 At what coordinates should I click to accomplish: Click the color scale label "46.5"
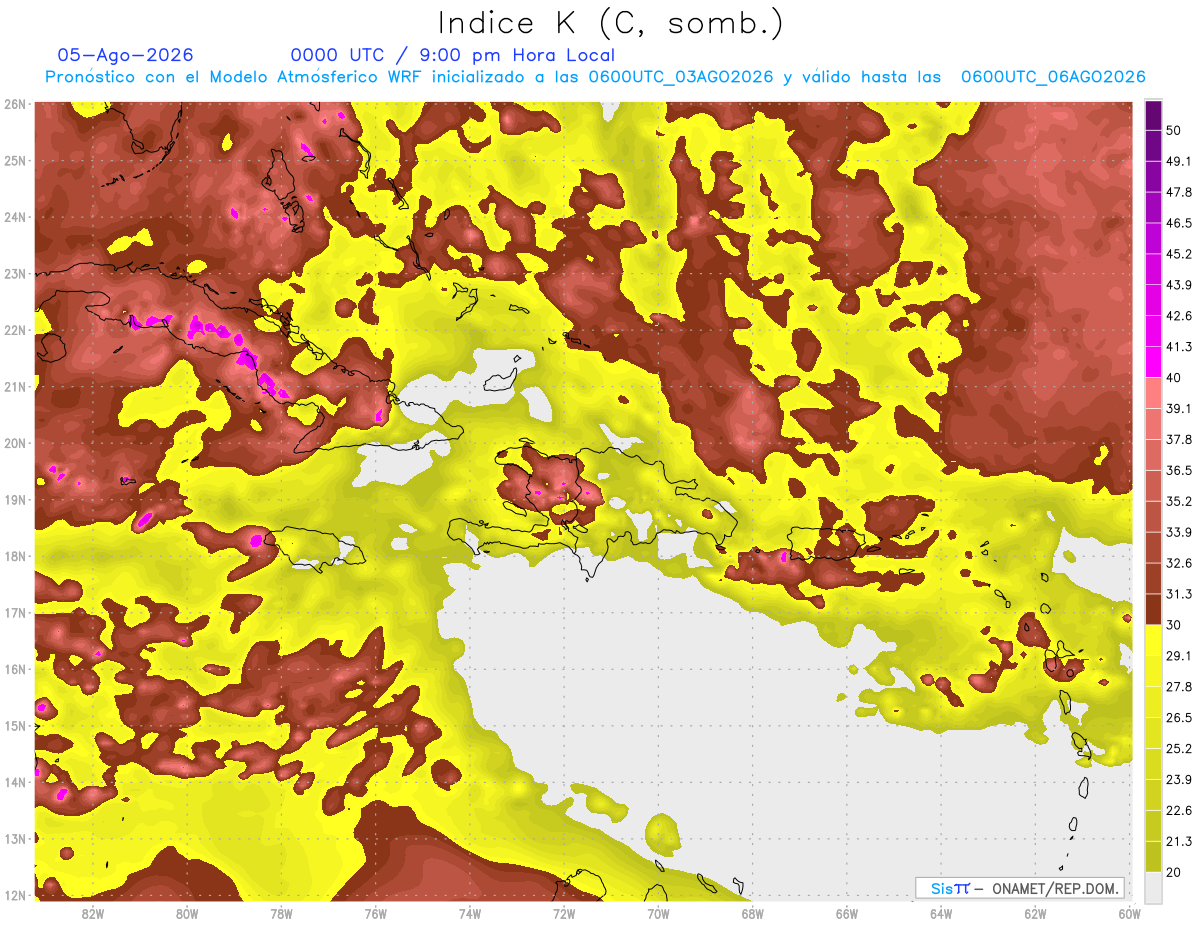[x=1180, y=223]
